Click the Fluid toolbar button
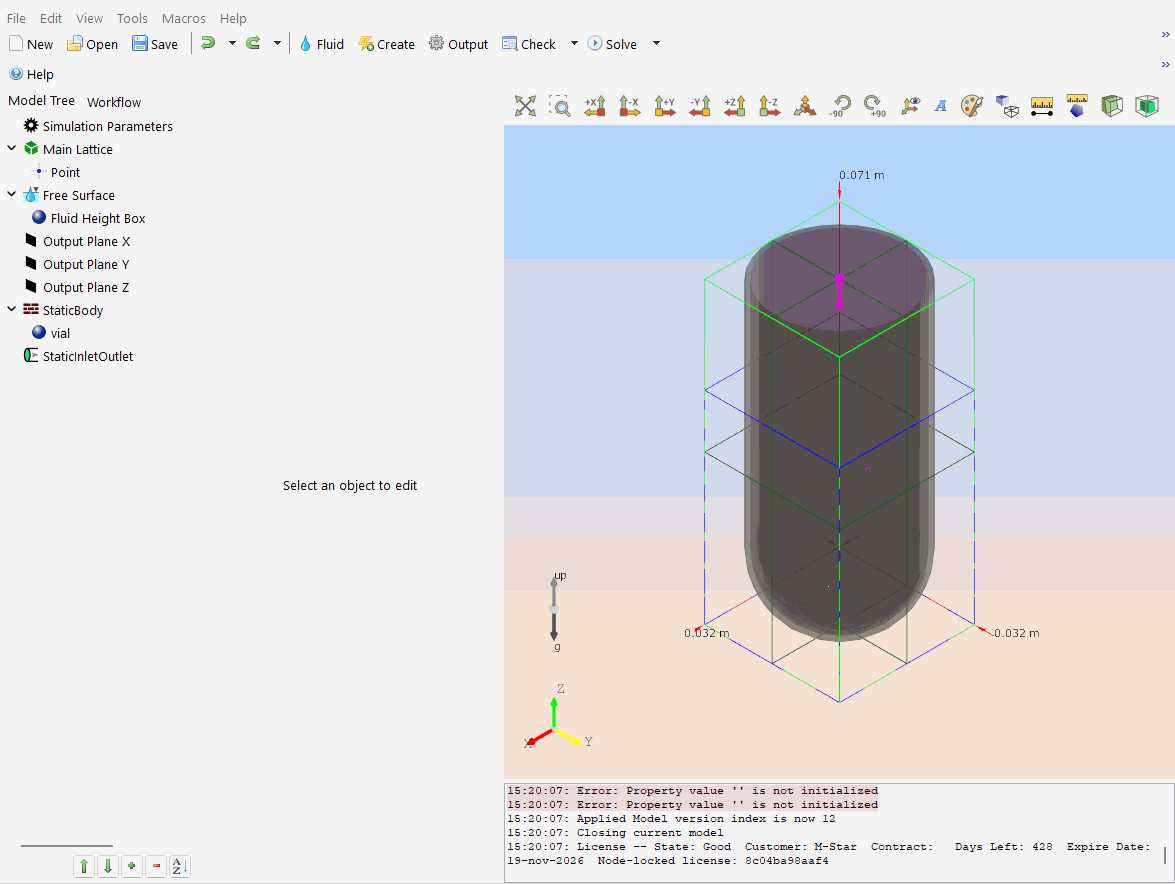 tap(320, 44)
